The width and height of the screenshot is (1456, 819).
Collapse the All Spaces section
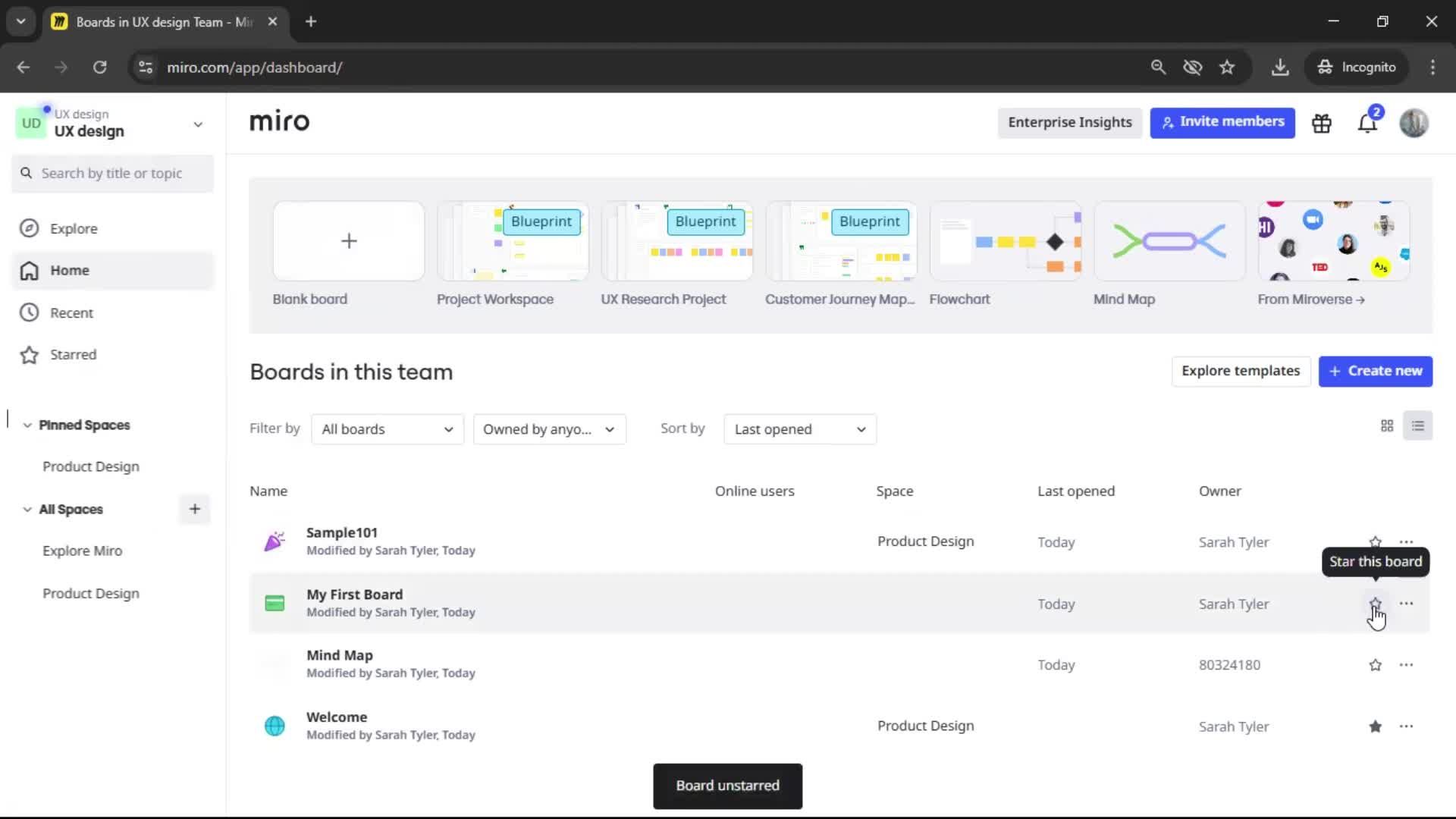(x=27, y=510)
